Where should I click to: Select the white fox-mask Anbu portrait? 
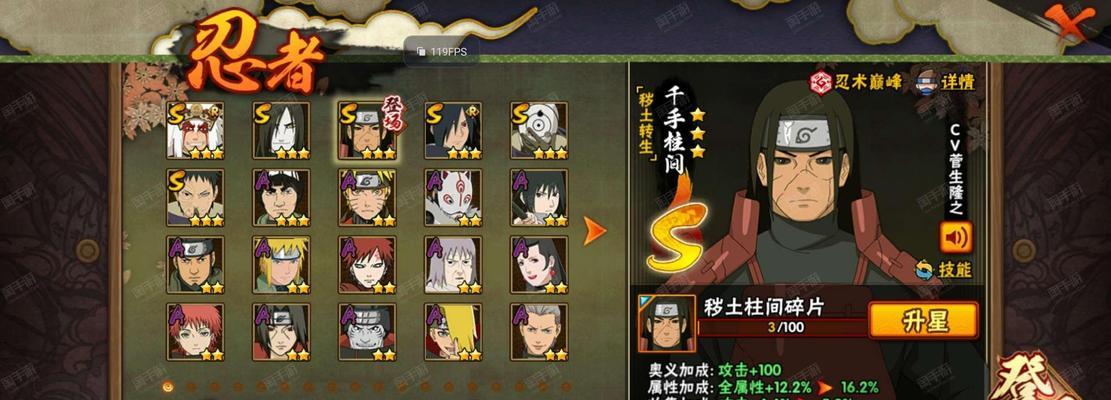(453, 198)
